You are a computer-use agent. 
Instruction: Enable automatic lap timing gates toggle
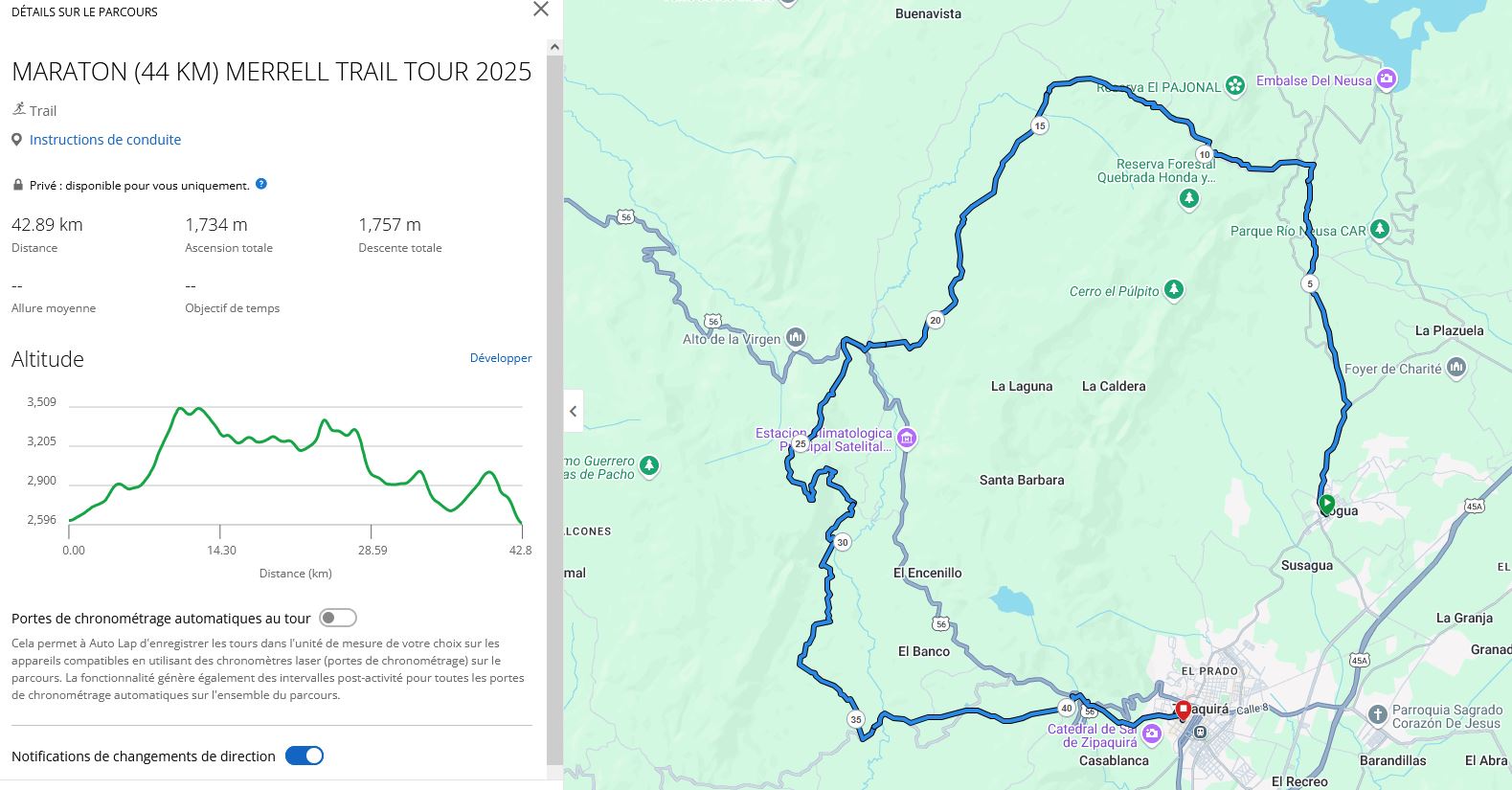click(338, 619)
